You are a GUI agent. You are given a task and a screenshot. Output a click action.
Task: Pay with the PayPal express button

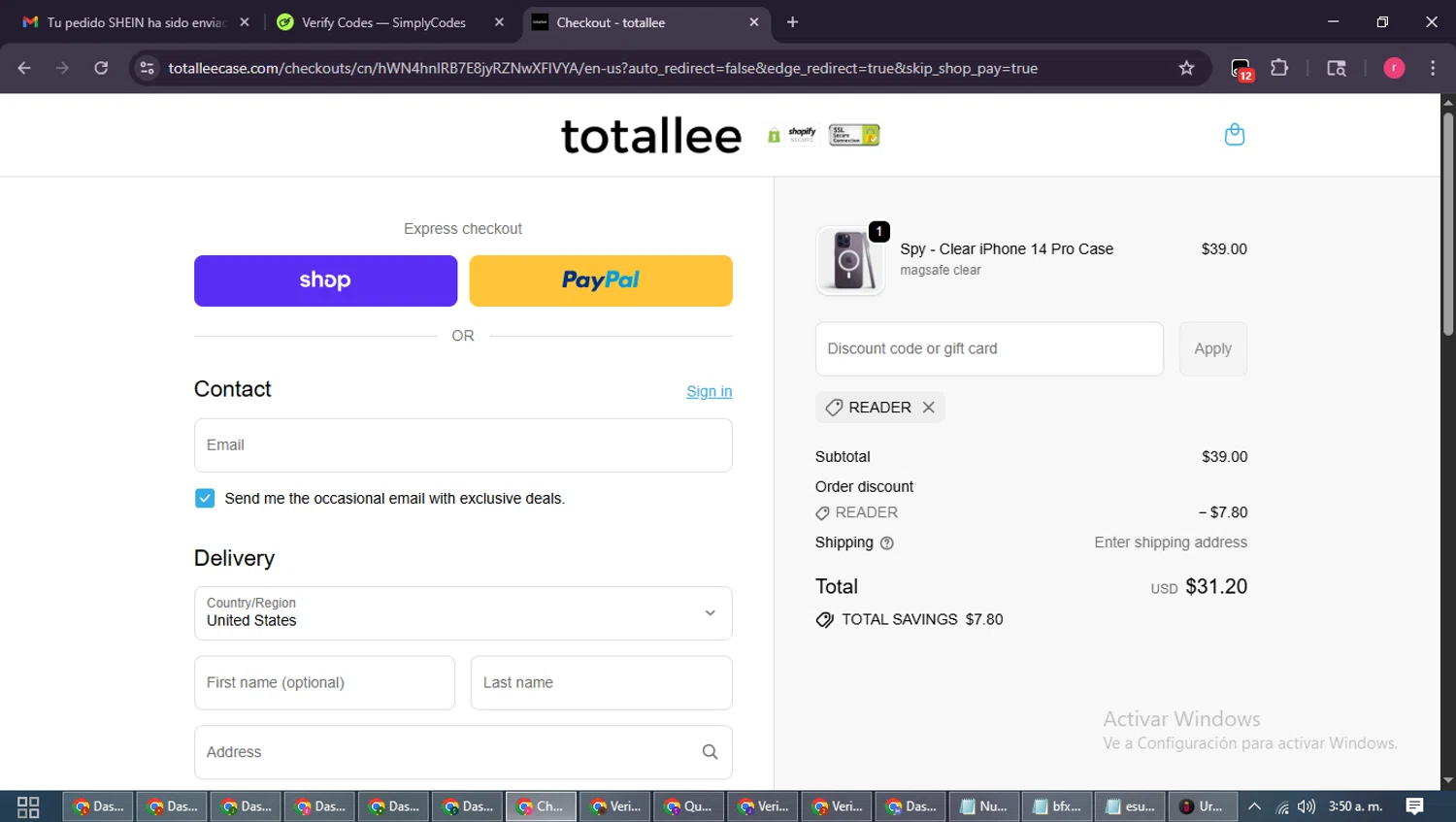tap(601, 280)
